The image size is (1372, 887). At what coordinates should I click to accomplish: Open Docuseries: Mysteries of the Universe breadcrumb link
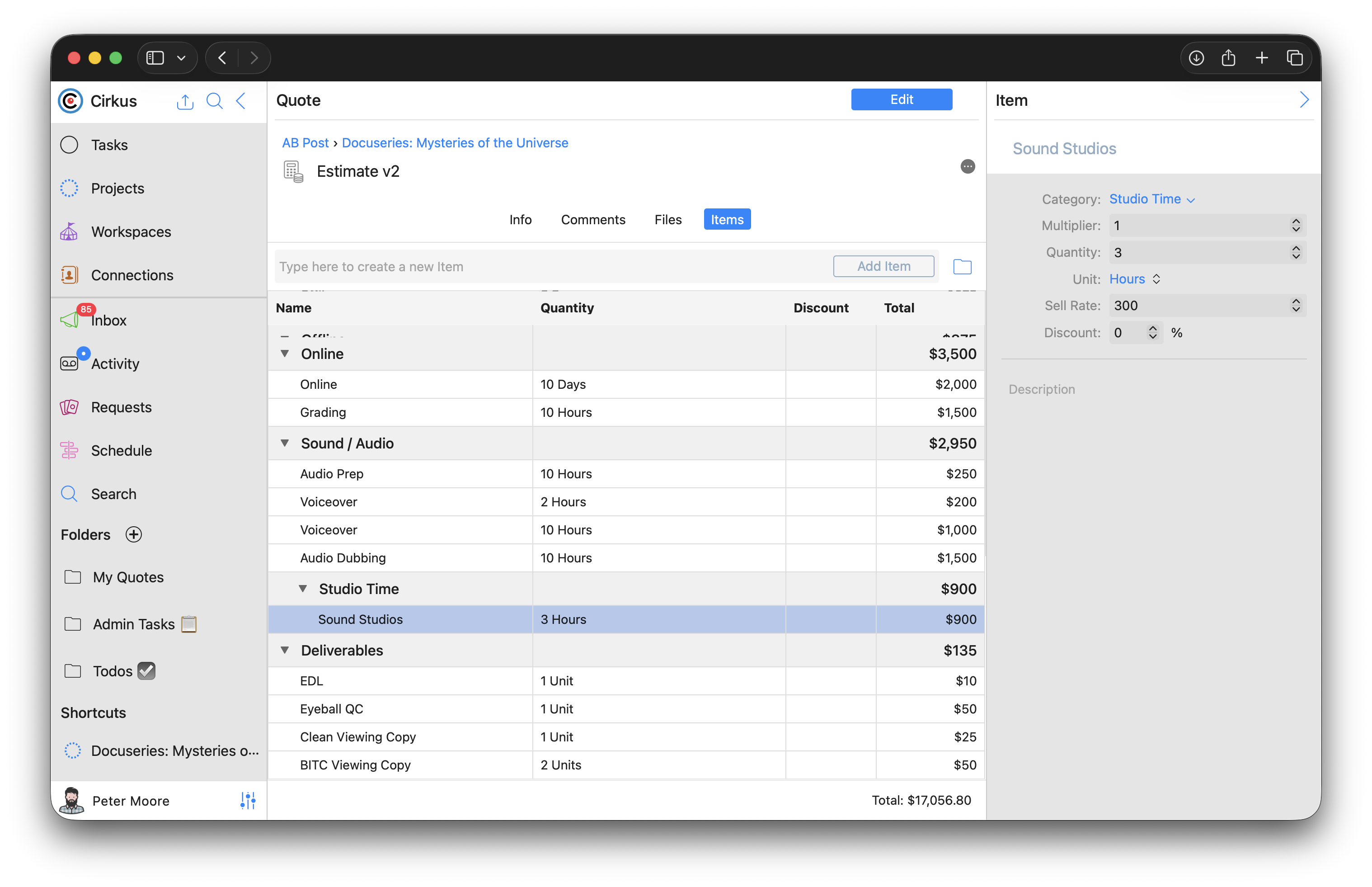pos(455,142)
